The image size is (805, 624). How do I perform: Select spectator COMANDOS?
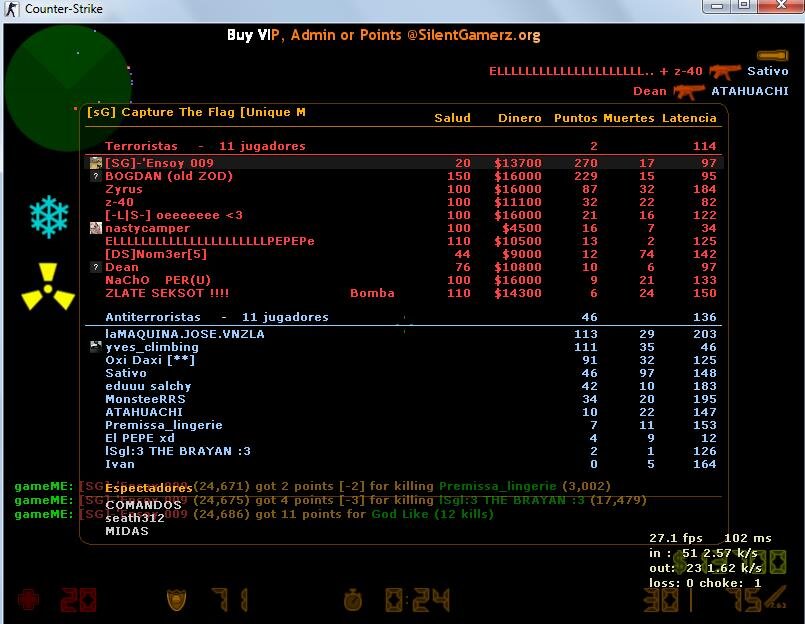[x=143, y=505]
